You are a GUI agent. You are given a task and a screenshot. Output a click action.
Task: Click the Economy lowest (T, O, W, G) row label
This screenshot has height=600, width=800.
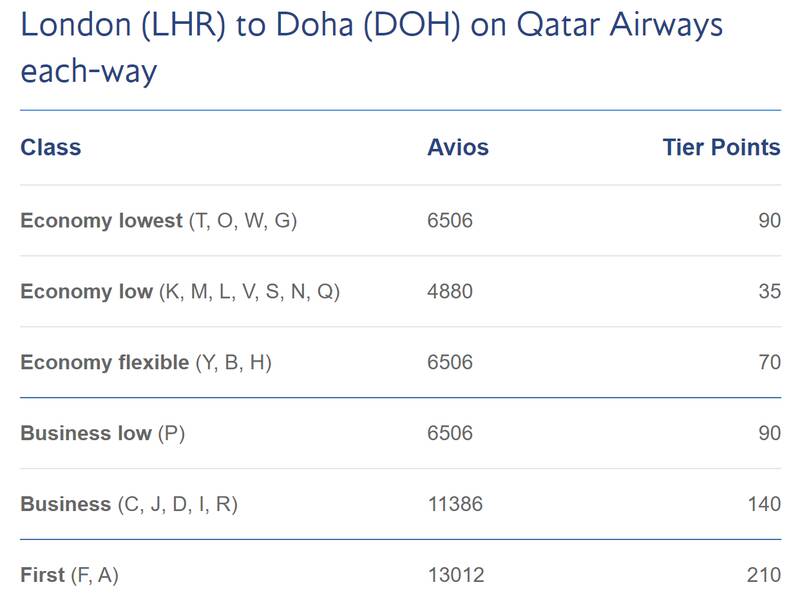(x=159, y=221)
